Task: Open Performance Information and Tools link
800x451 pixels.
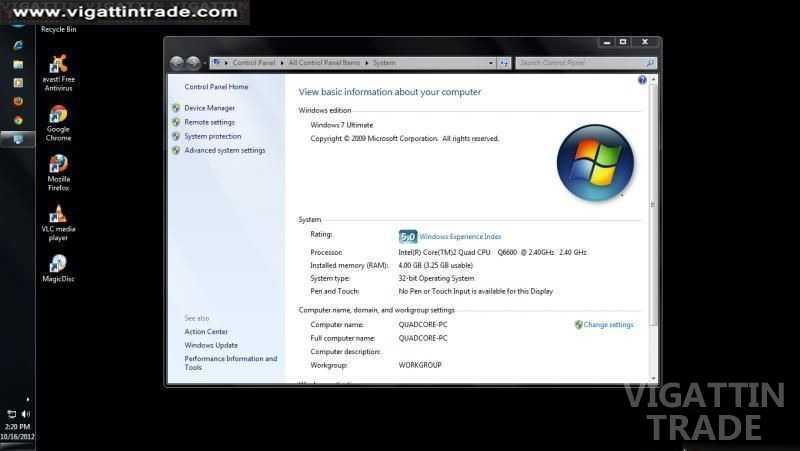Action: (x=231, y=363)
